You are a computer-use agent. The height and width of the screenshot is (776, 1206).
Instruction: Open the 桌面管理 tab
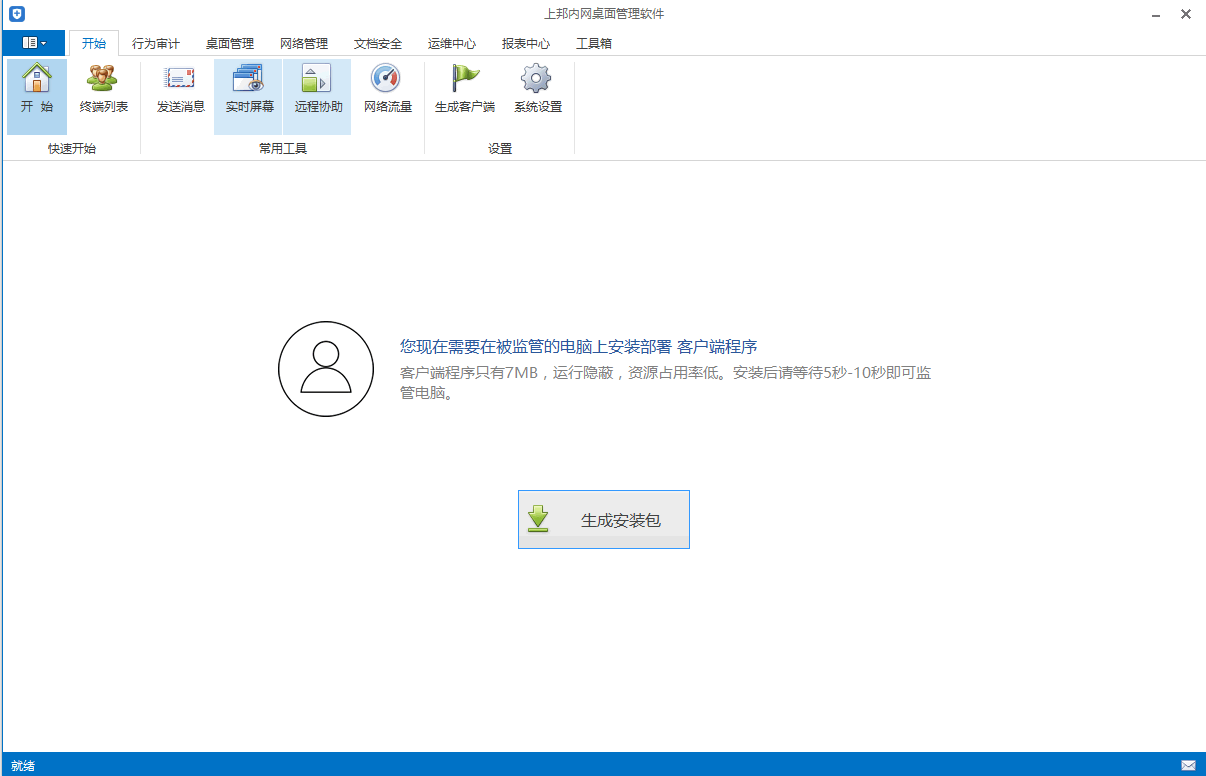click(230, 44)
